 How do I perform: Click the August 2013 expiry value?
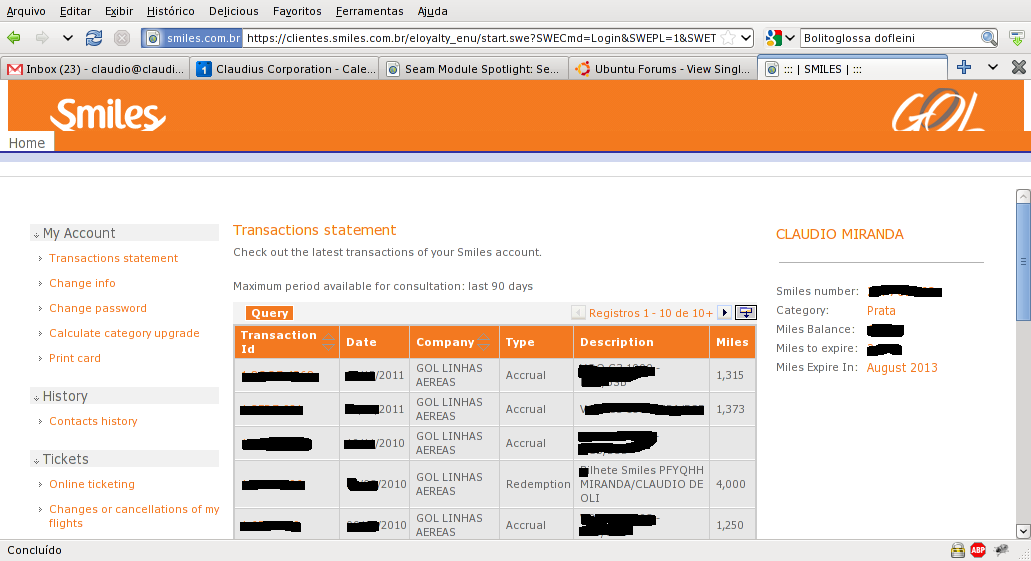click(902, 368)
